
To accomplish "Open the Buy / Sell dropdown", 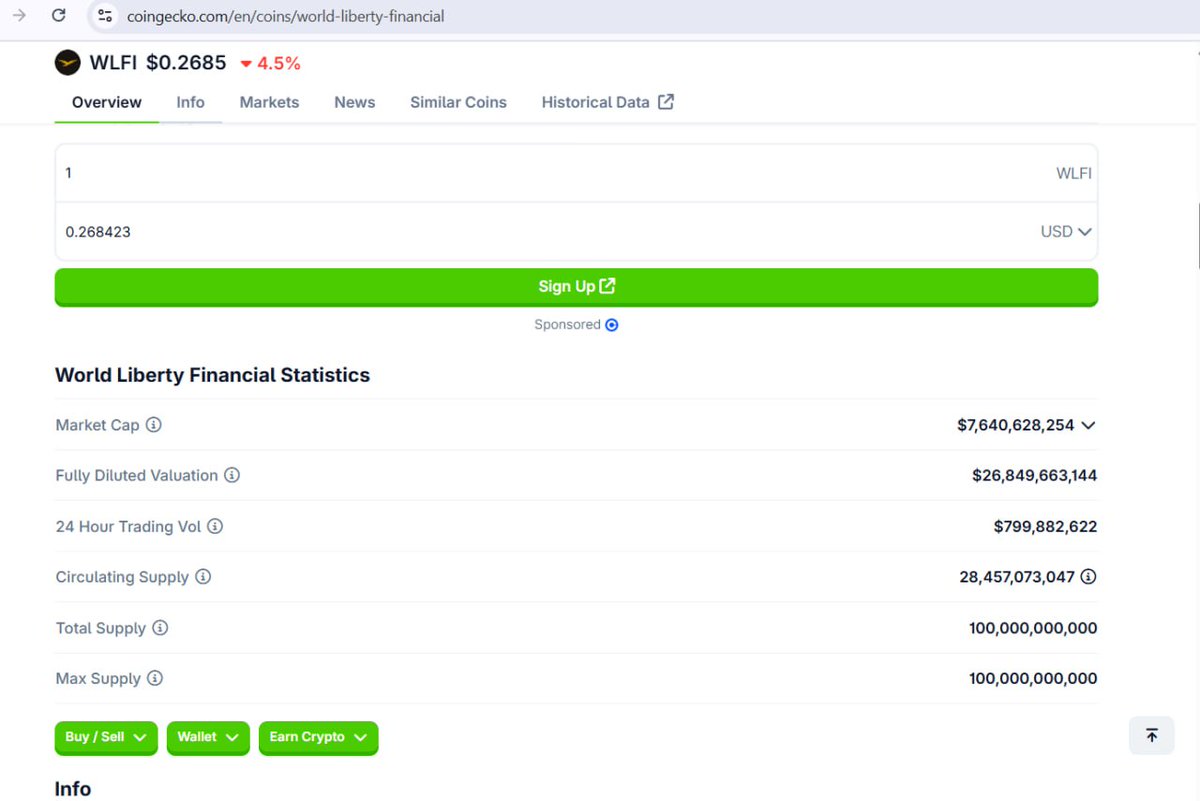I will (106, 738).
